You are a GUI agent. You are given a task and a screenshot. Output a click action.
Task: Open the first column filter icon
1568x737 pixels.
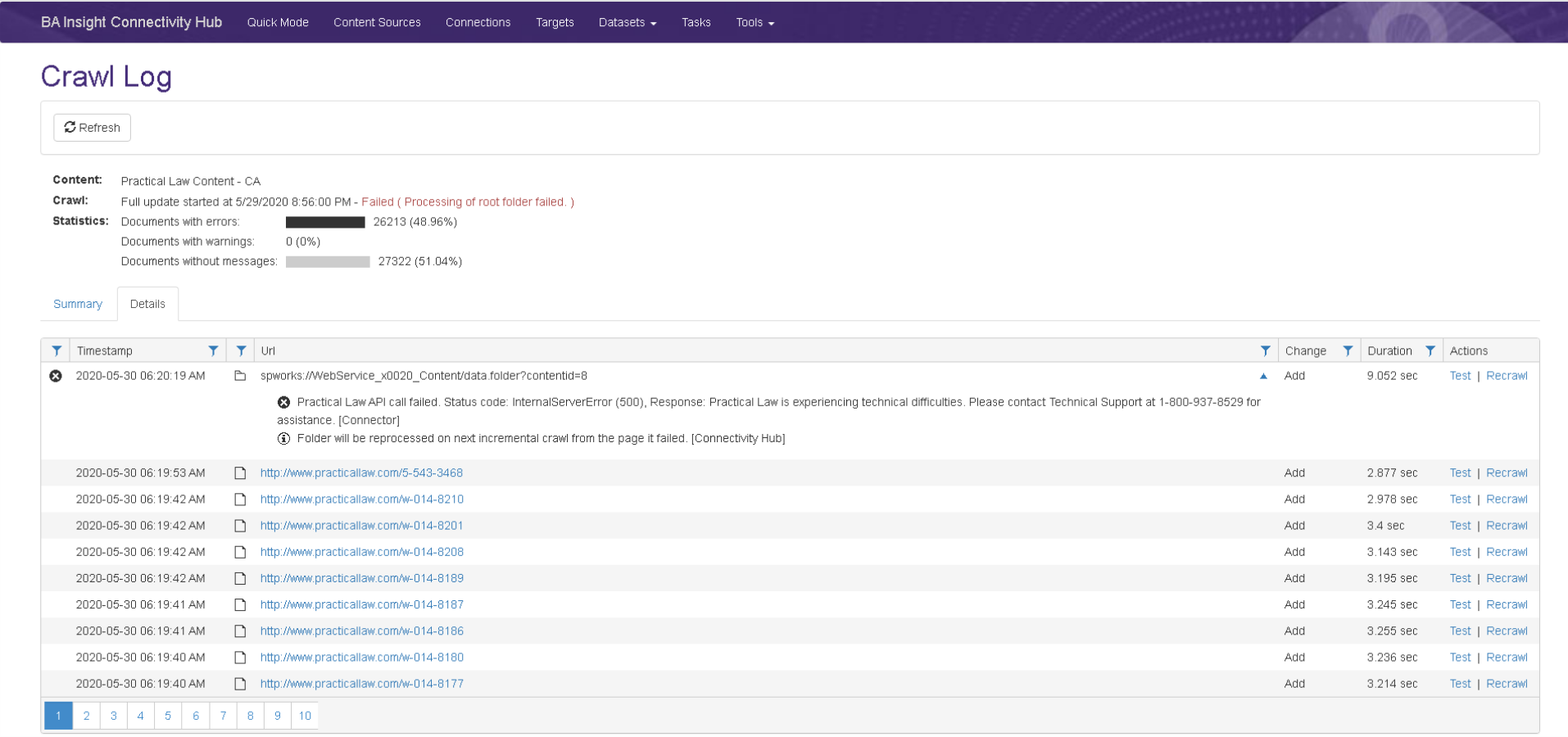coord(57,350)
